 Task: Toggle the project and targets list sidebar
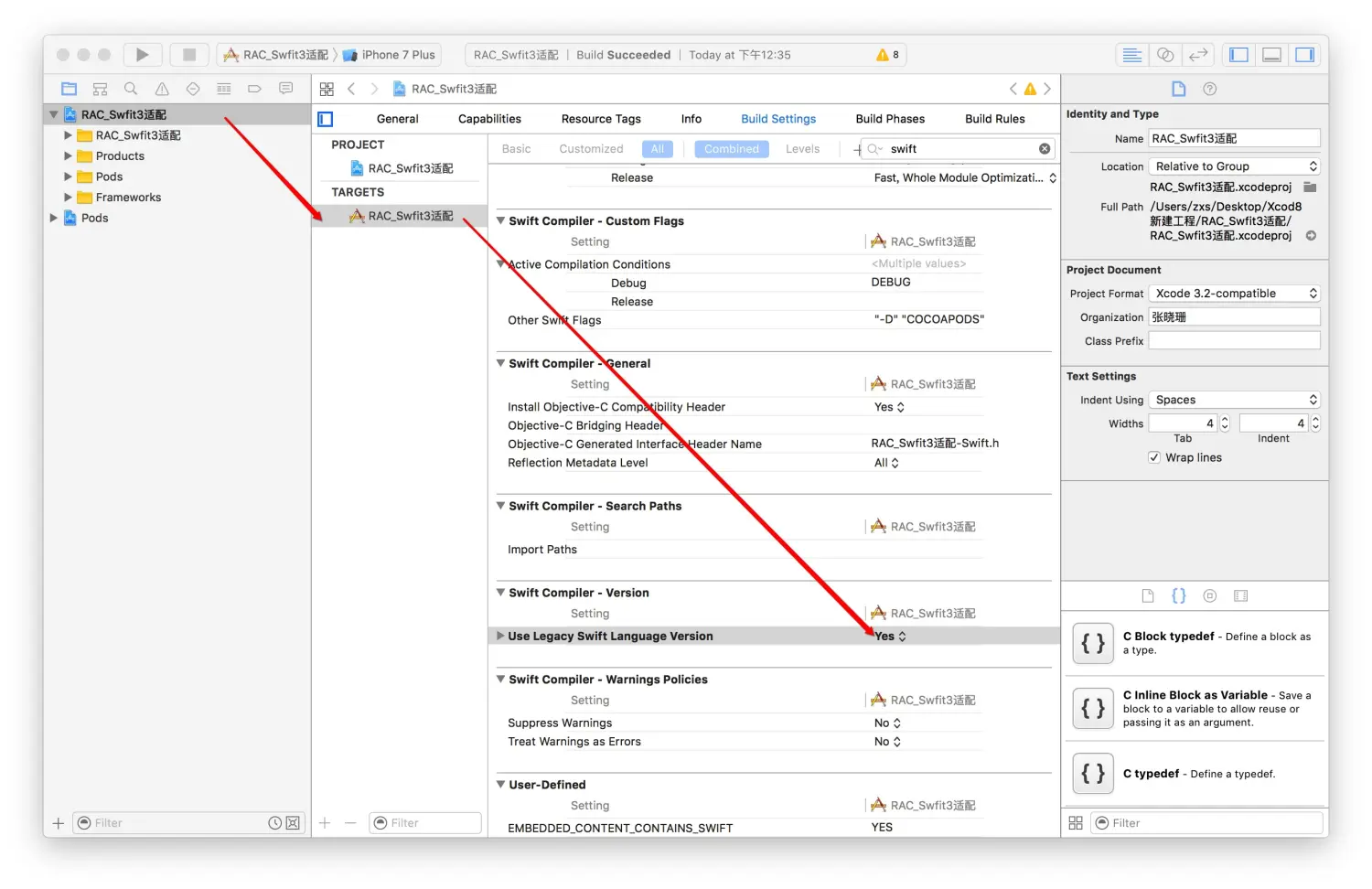(x=326, y=119)
